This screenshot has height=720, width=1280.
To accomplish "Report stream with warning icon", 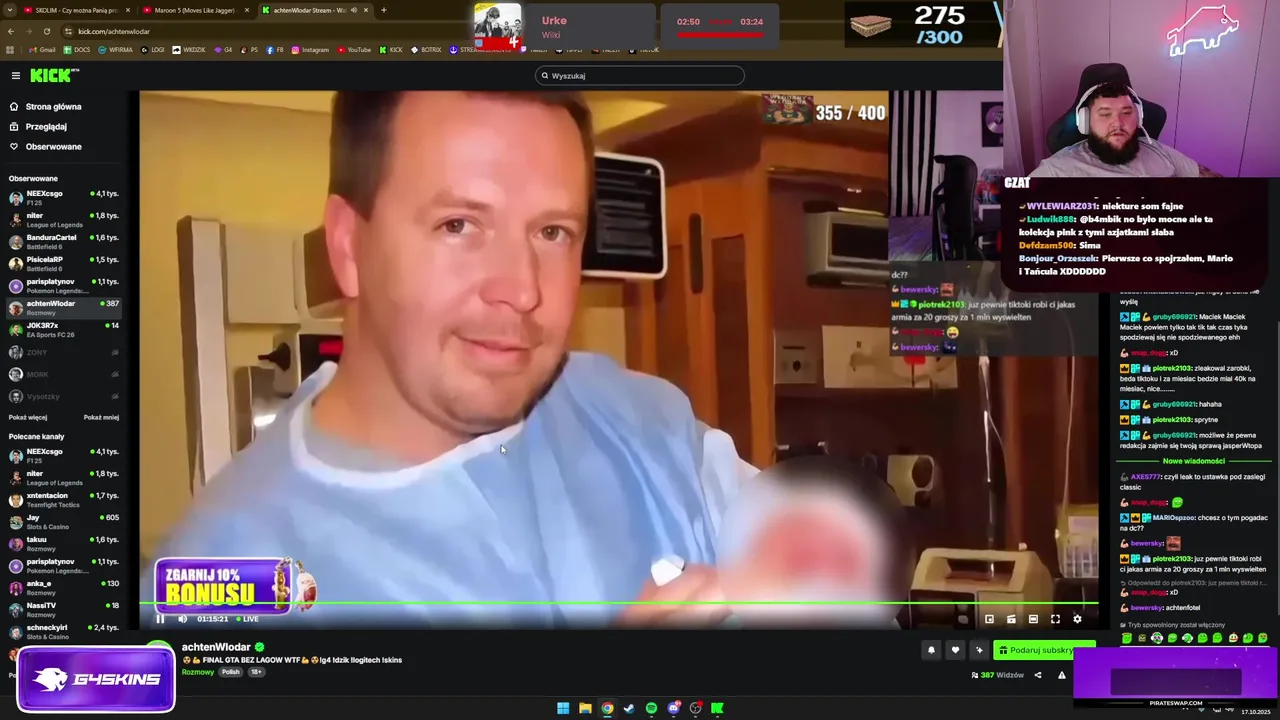I will click(1062, 675).
